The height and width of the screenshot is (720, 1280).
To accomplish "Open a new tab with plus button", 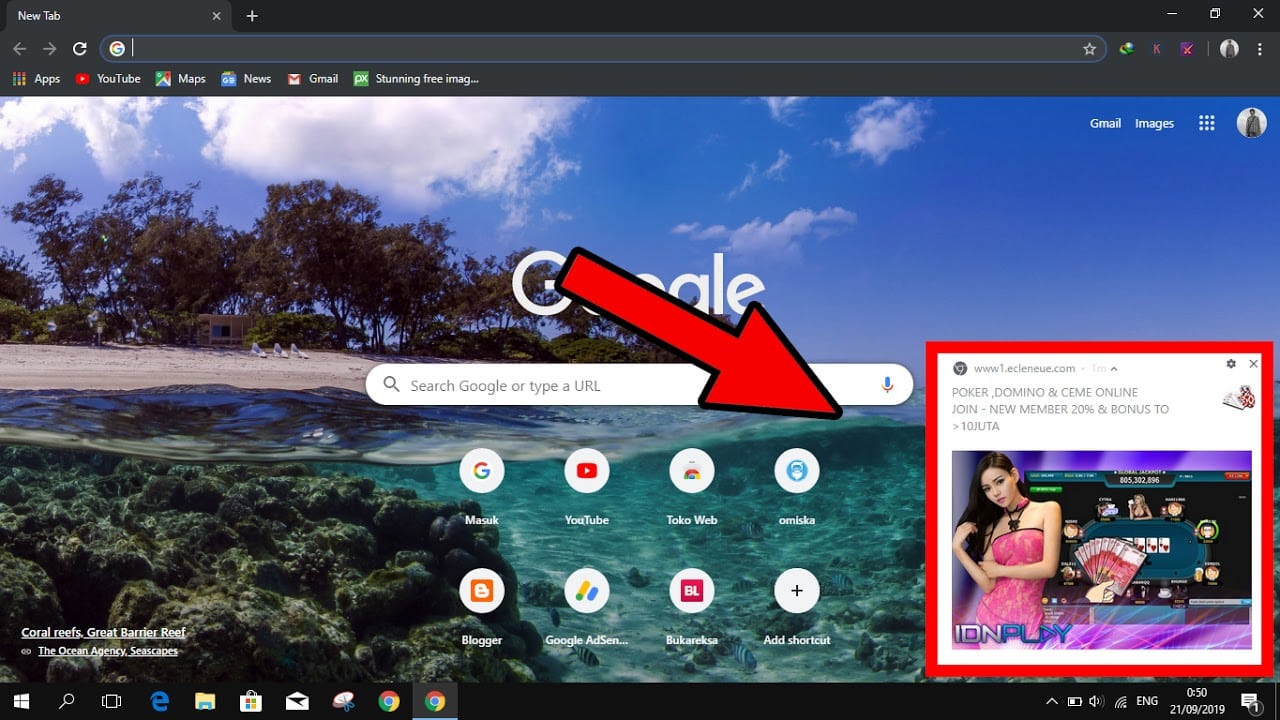I will click(252, 16).
